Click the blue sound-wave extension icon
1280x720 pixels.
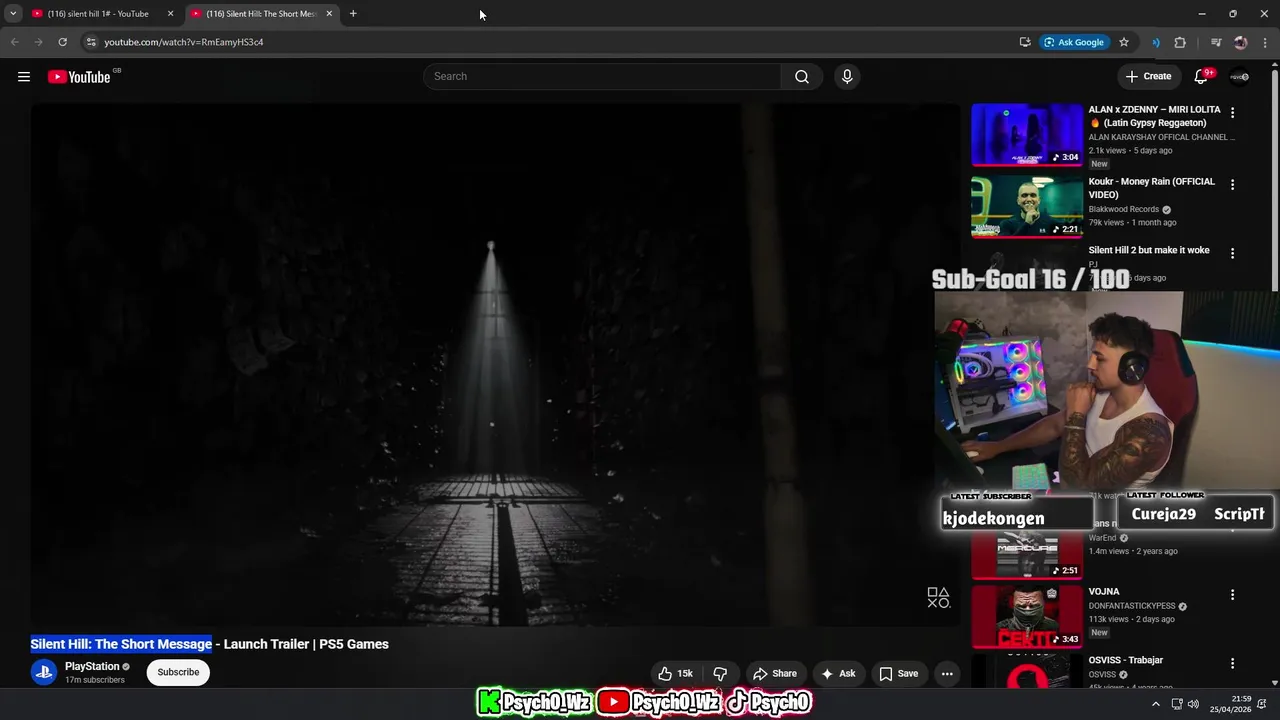[x=1156, y=42]
